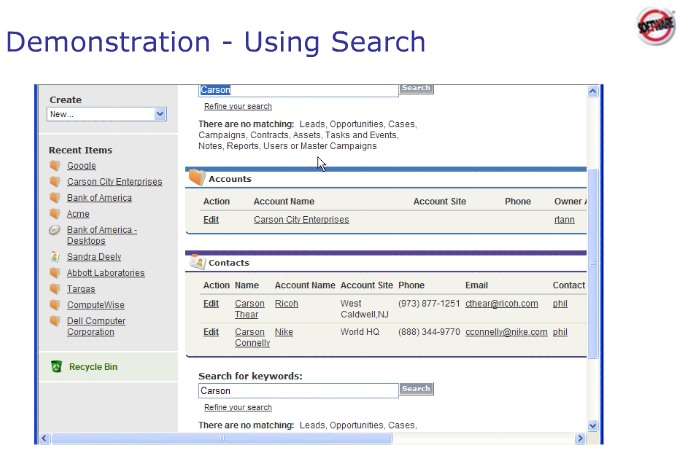
Task: Click the folder icon beside Google
Action: pyautogui.click(x=55, y=166)
